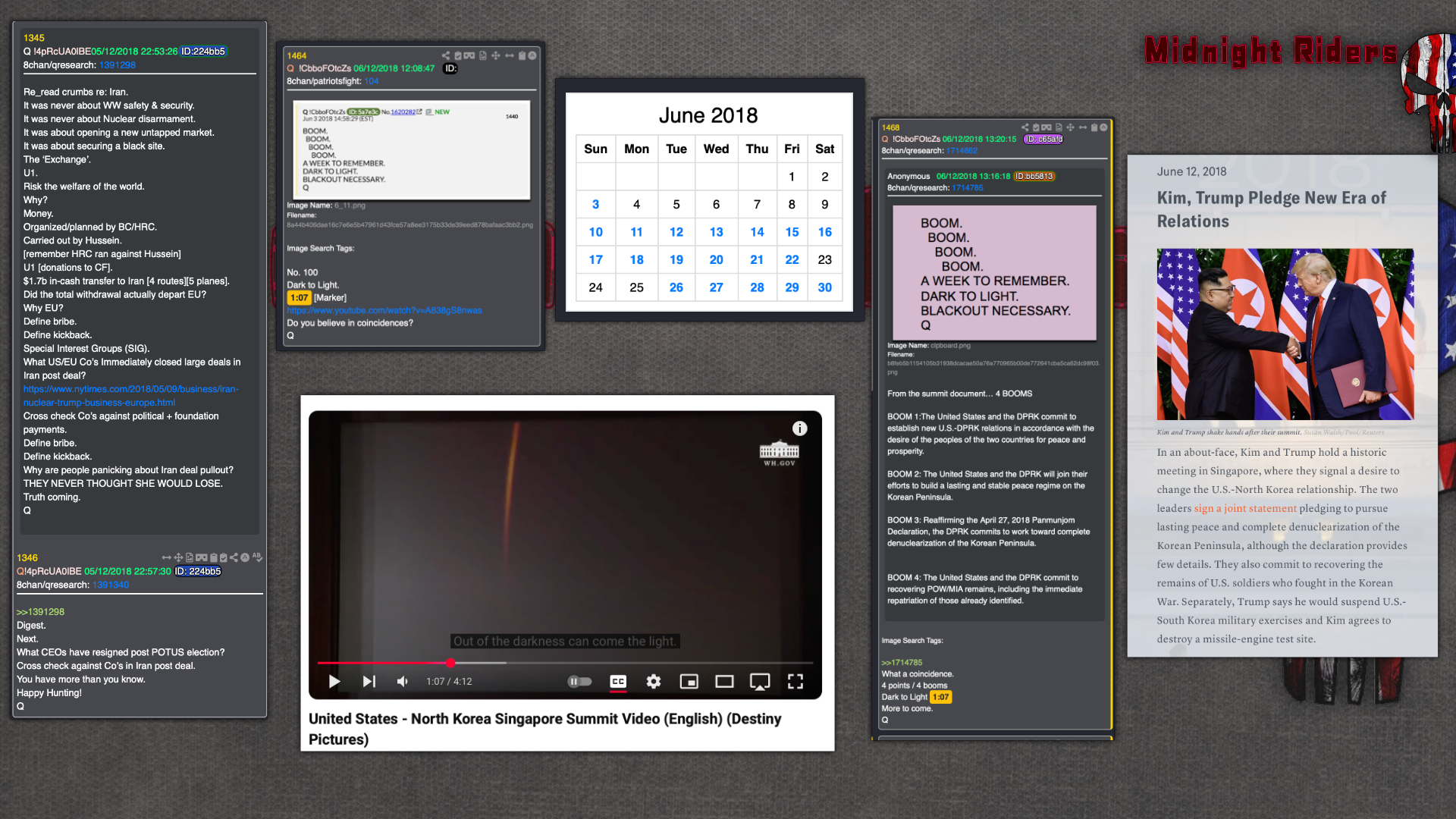Toggle the autoplay switch in video player

tap(579, 681)
